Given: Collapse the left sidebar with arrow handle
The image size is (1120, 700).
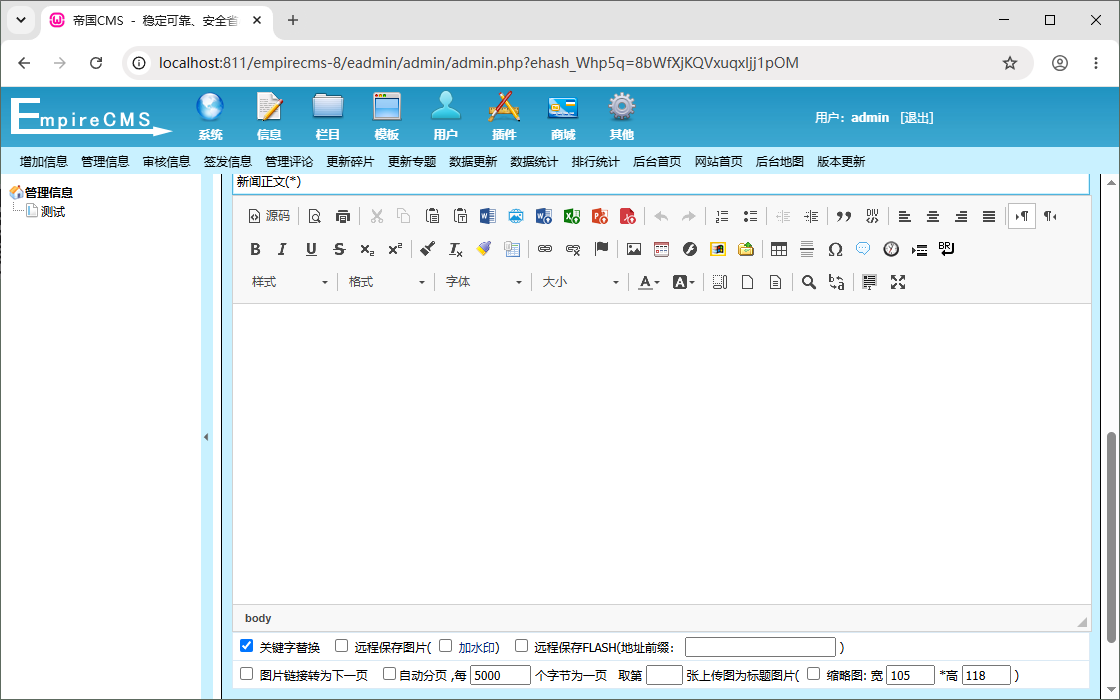Looking at the screenshot, I should click(x=206, y=436).
